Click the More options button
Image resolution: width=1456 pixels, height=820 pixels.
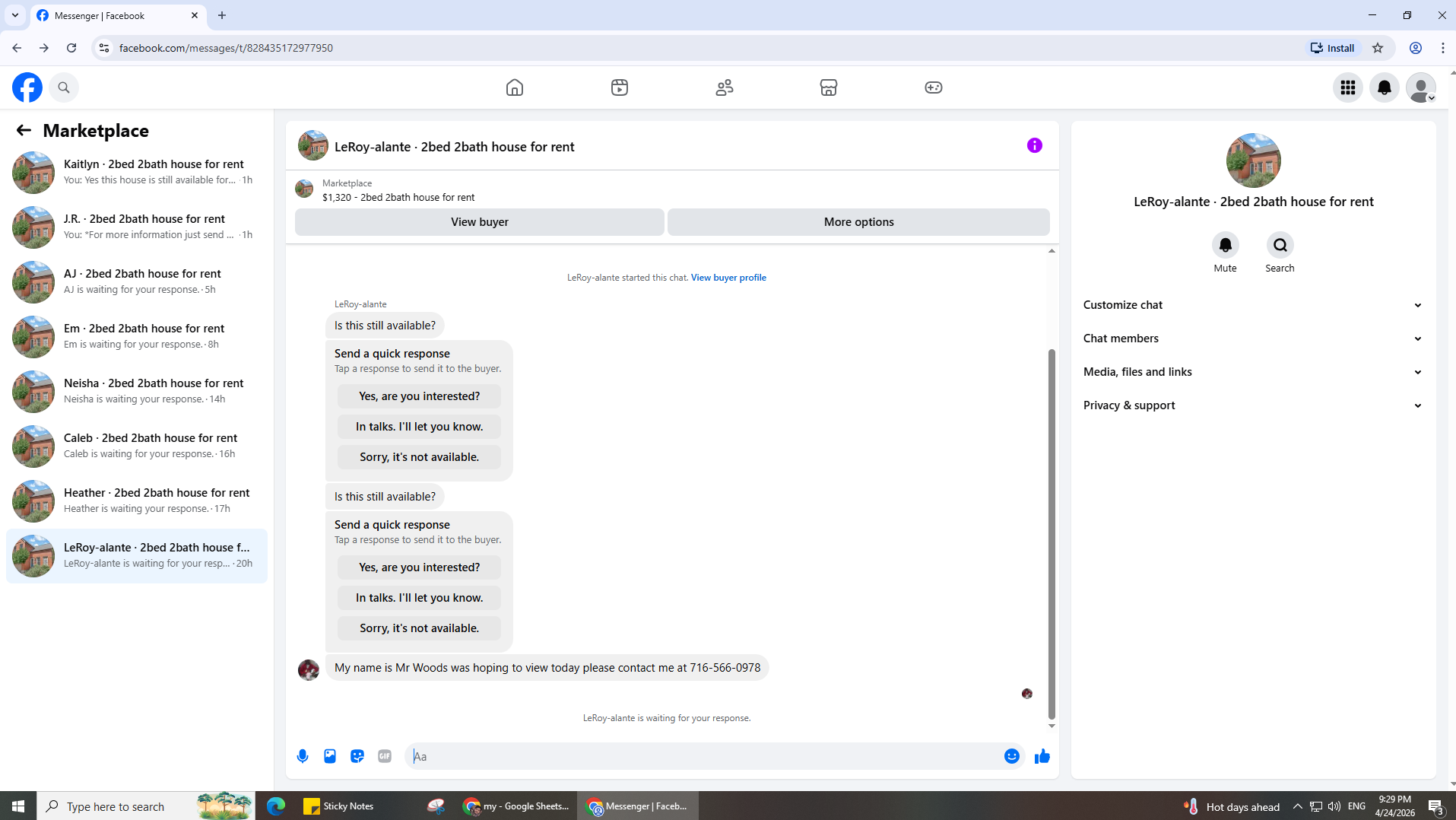[x=858, y=222]
